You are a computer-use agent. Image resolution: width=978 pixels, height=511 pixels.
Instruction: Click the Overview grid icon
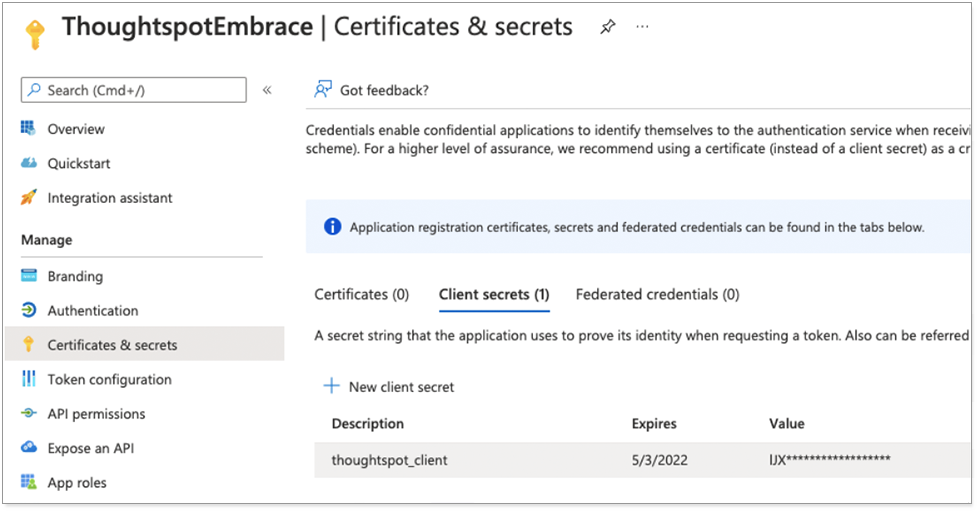[x=29, y=129]
